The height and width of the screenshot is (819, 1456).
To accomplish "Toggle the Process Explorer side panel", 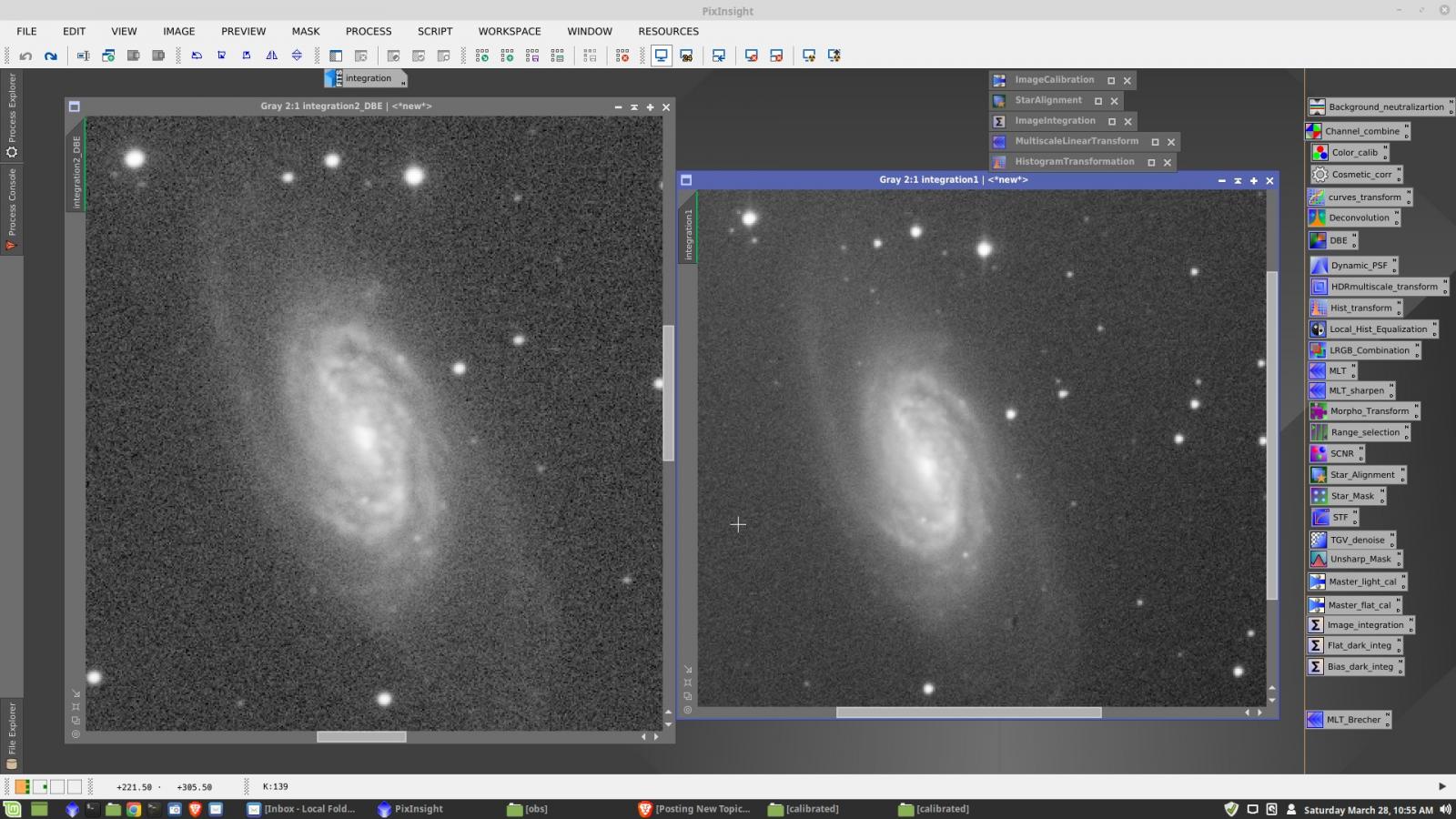I will point(12,116).
